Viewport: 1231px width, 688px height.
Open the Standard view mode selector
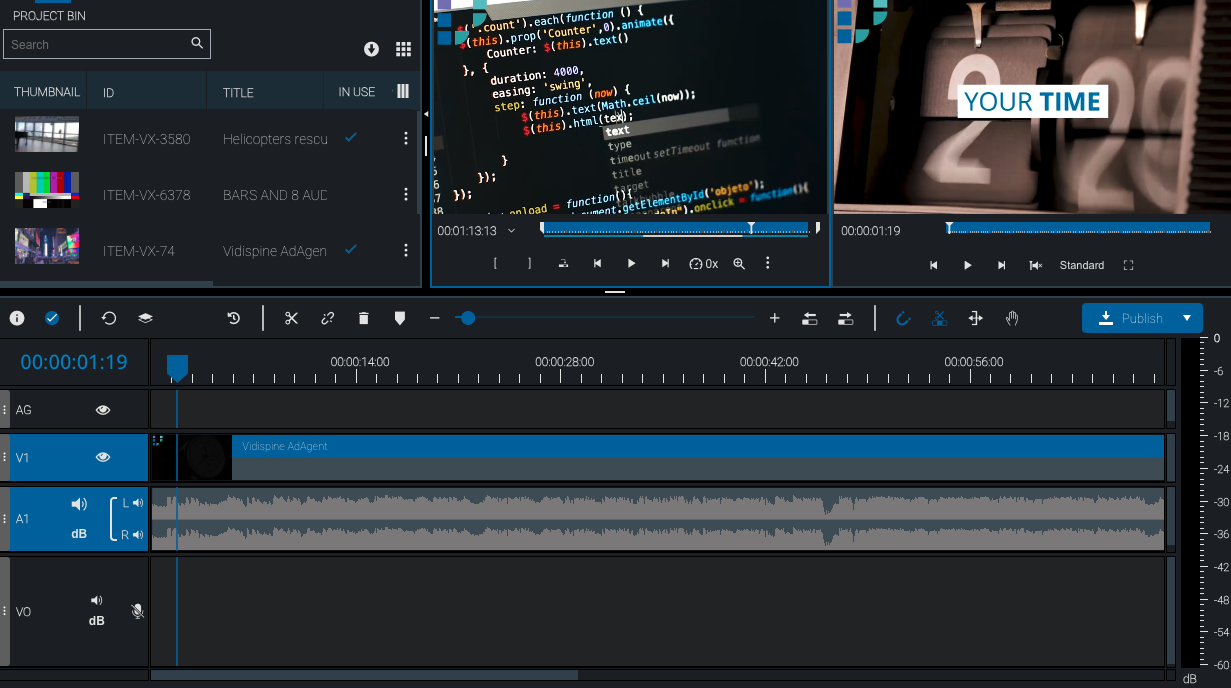(1081, 265)
